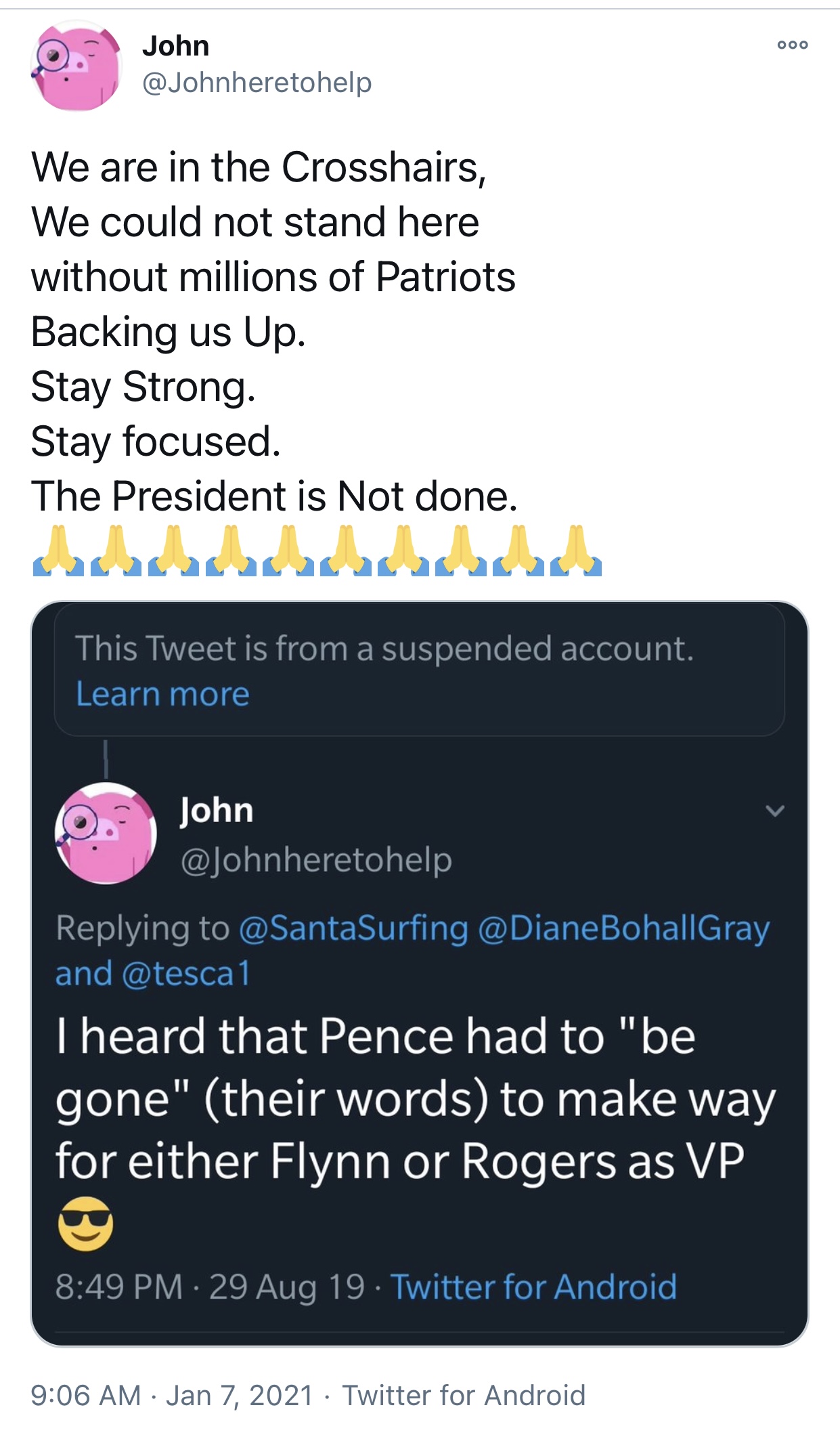Click the @Johnheretohelp handle in quoted tweet

(x=315, y=860)
